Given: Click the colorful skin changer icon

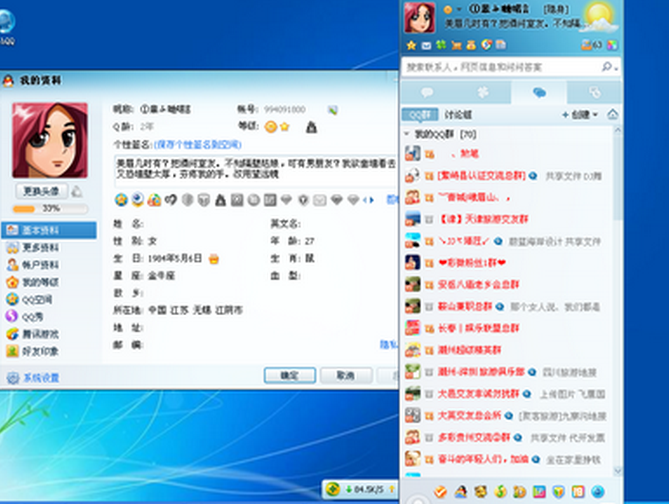Looking at the screenshot, I should click(612, 45).
